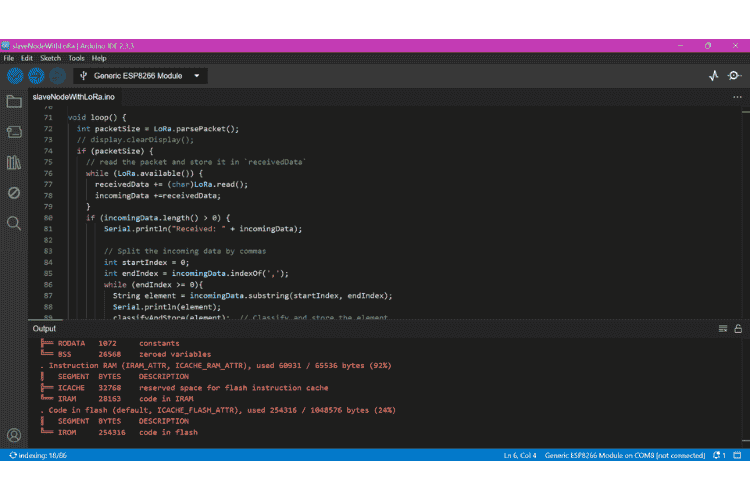Click 'if (incomingData.length() > 0) {' line

pyautogui.click(x=158, y=218)
